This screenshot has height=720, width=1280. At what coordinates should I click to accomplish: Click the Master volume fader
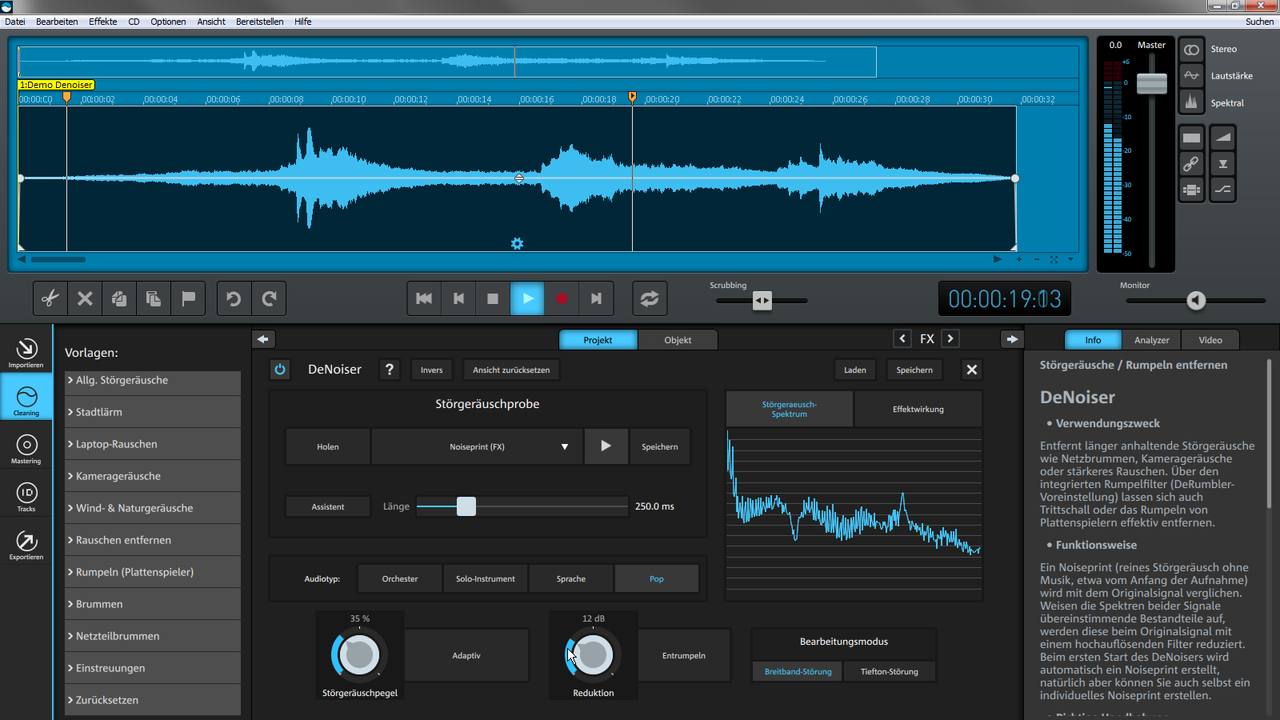point(1152,84)
